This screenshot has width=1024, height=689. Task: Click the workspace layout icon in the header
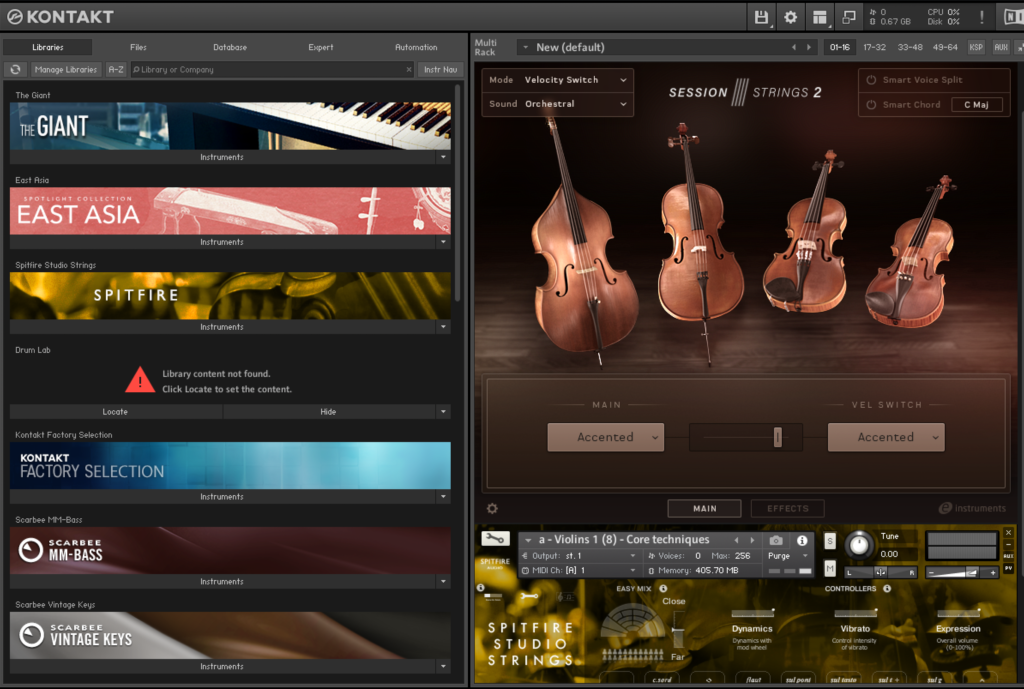tap(820, 17)
